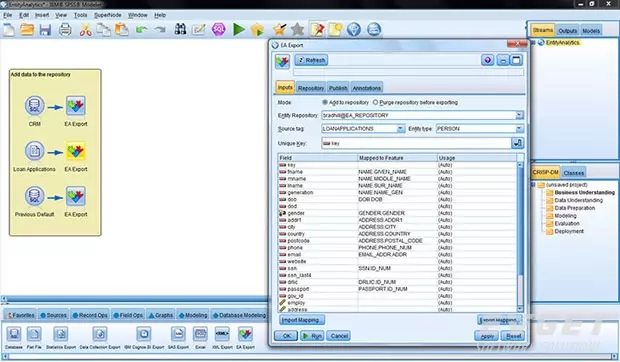This screenshot has width=620, height=362.
Task: Open the Tools menu
Action: (x=80, y=15)
